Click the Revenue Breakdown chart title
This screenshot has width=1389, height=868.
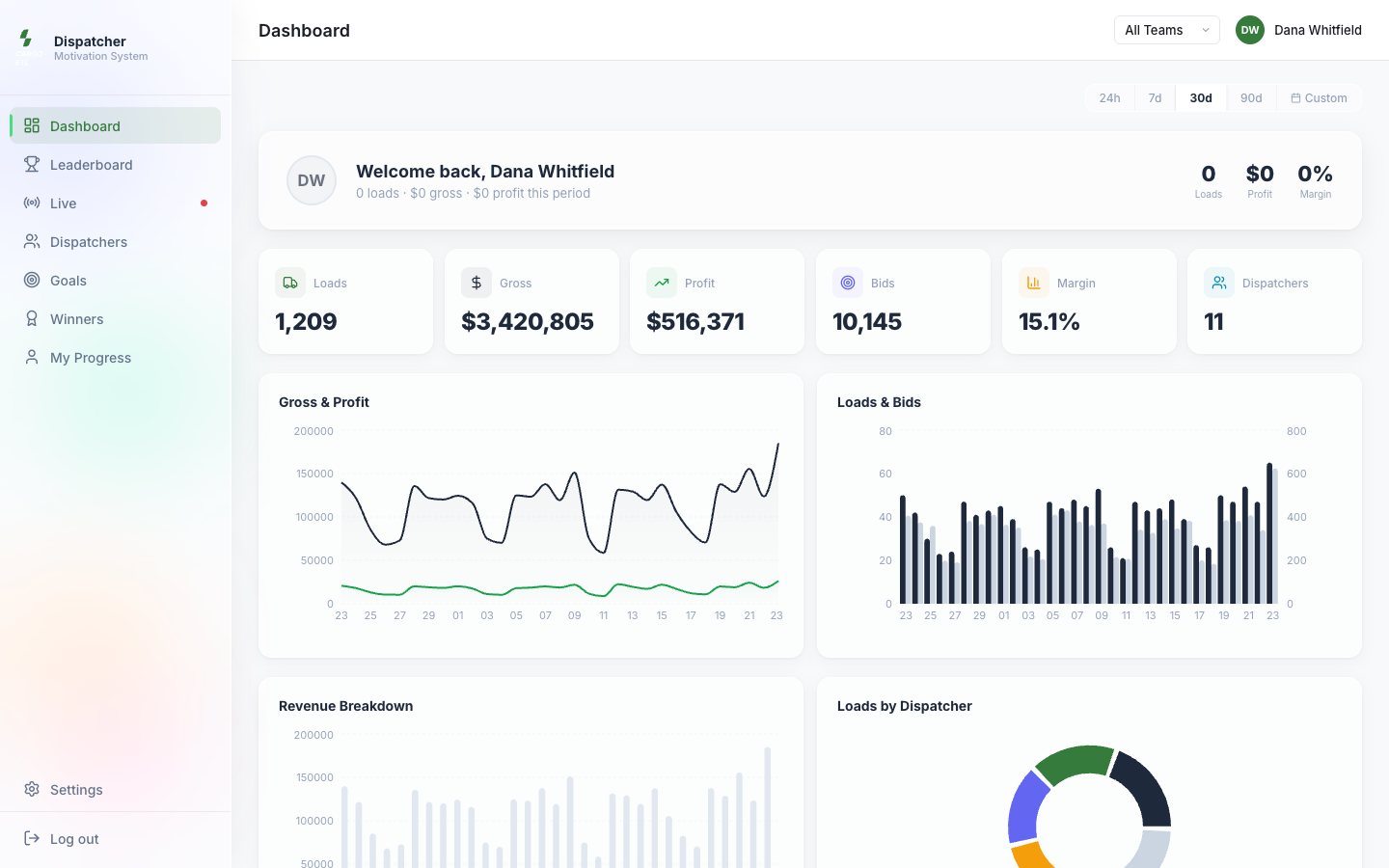[345, 706]
